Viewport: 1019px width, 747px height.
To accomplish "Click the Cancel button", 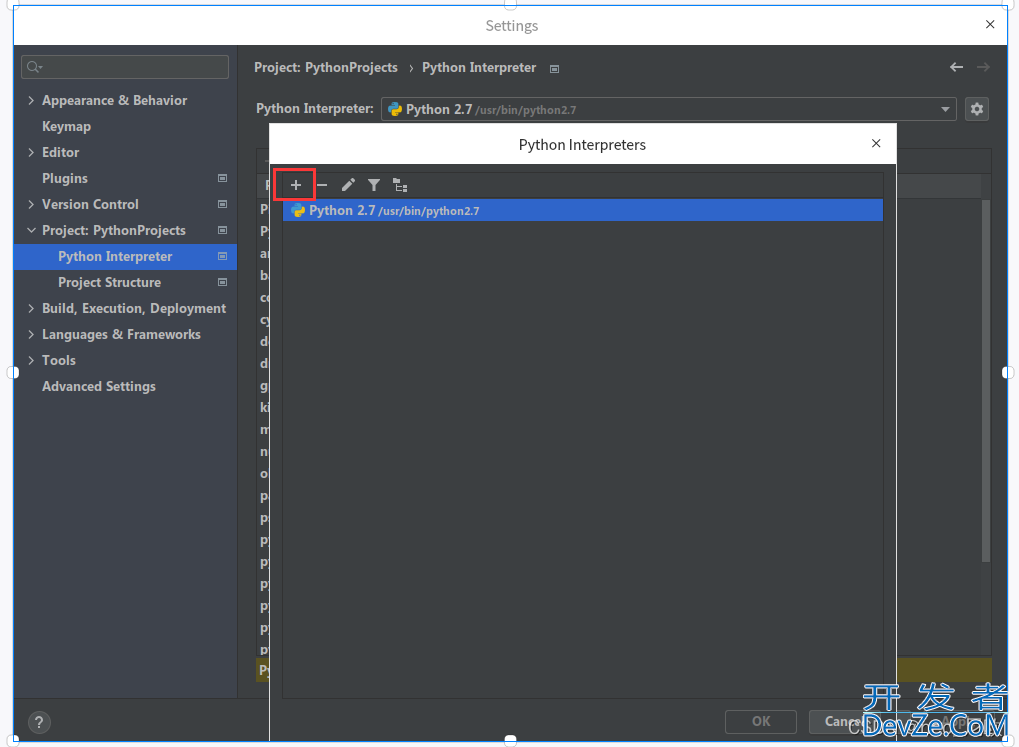I will click(x=843, y=721).
